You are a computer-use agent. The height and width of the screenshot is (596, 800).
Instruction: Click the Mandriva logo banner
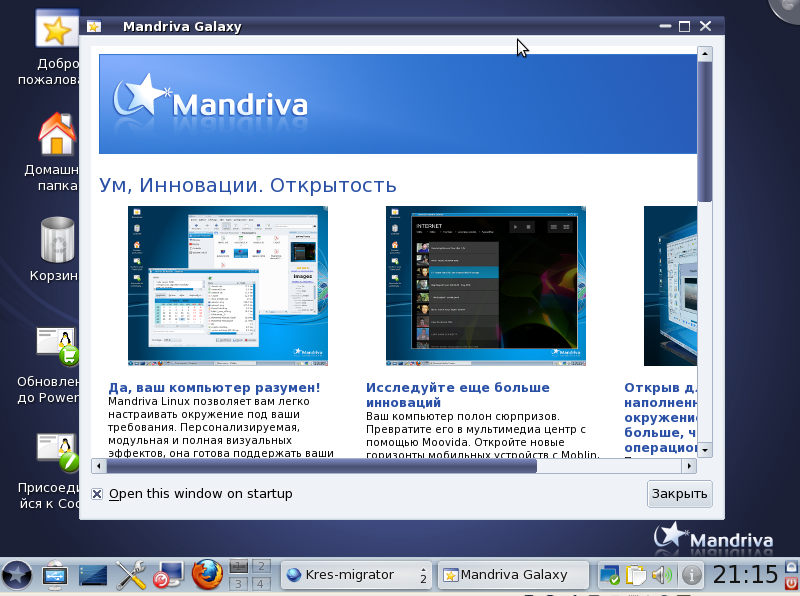tap(398, 104)
